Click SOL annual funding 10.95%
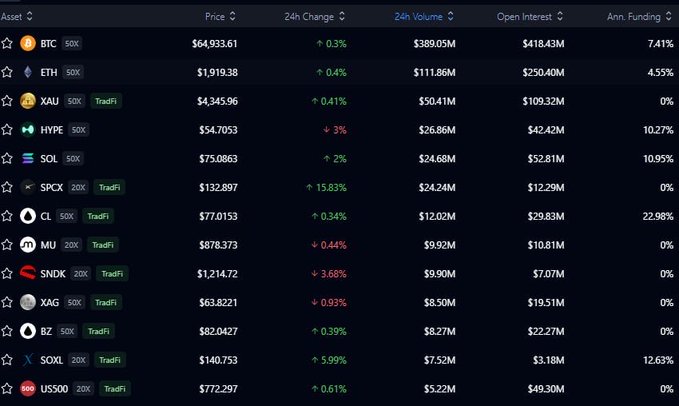Viewport: 679px width, 406px height. pyautogui.click(x=658, y=158)
